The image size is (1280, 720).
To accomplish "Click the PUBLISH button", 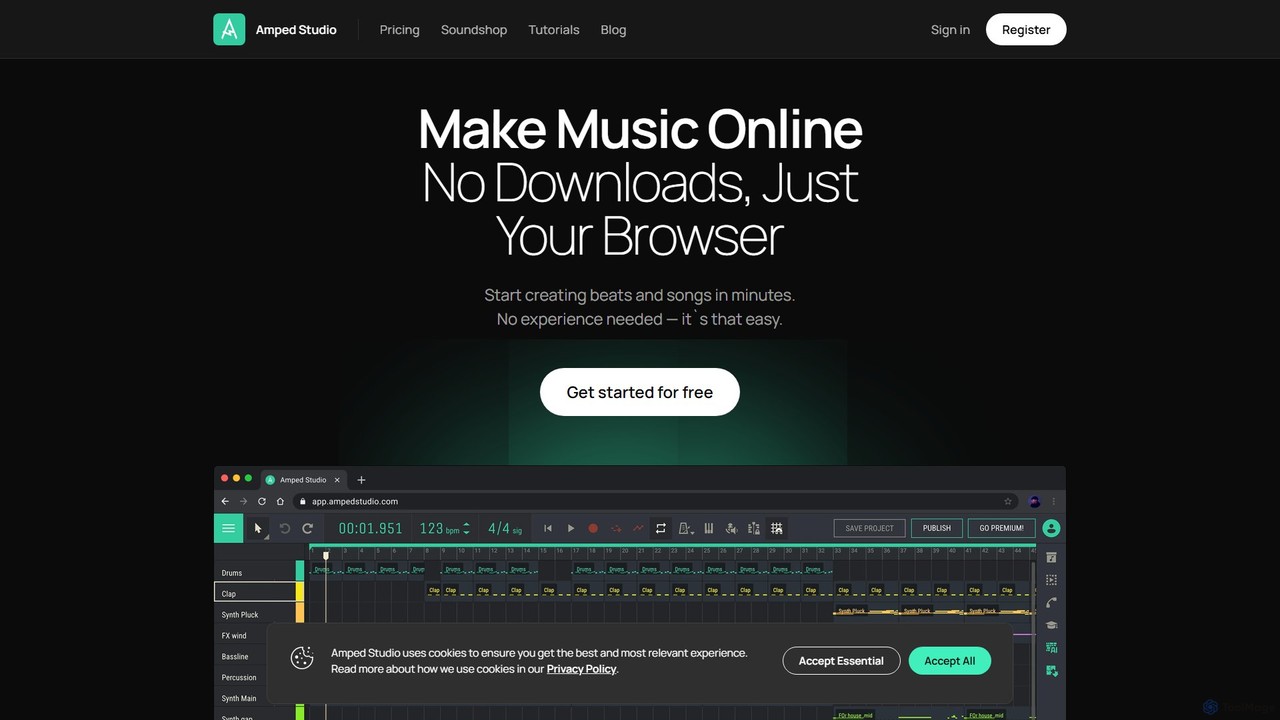I will click(937, 528).
